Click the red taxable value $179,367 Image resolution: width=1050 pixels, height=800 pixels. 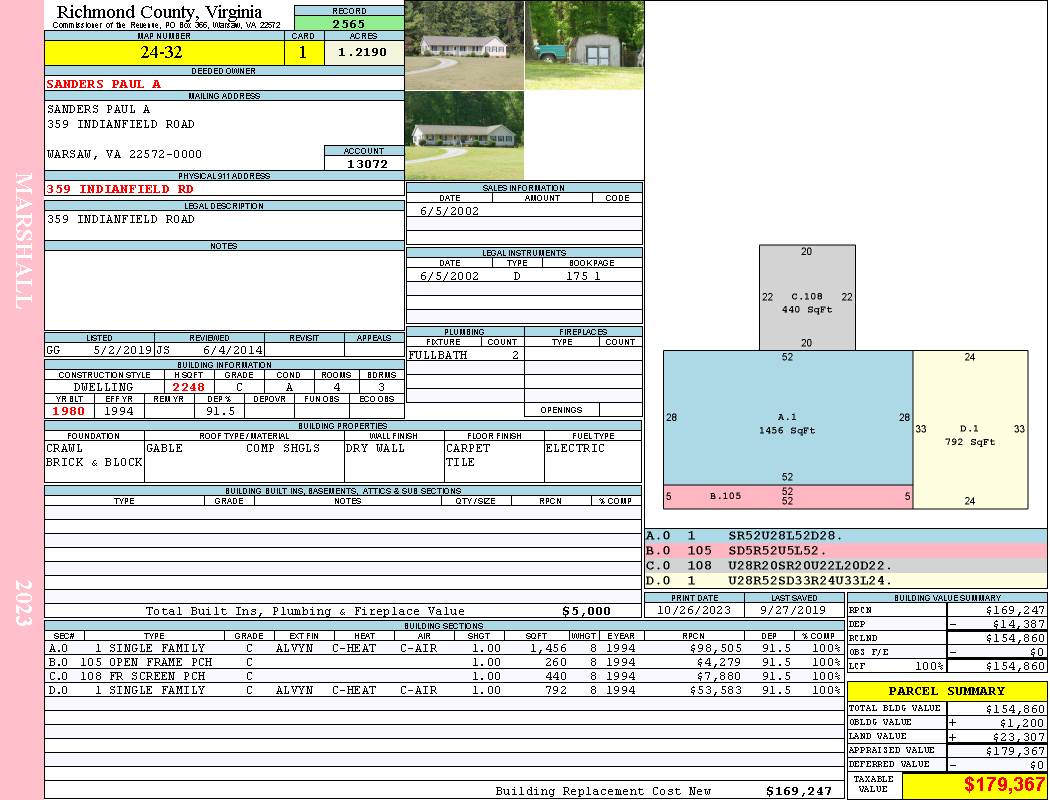(x=974, y=785)
